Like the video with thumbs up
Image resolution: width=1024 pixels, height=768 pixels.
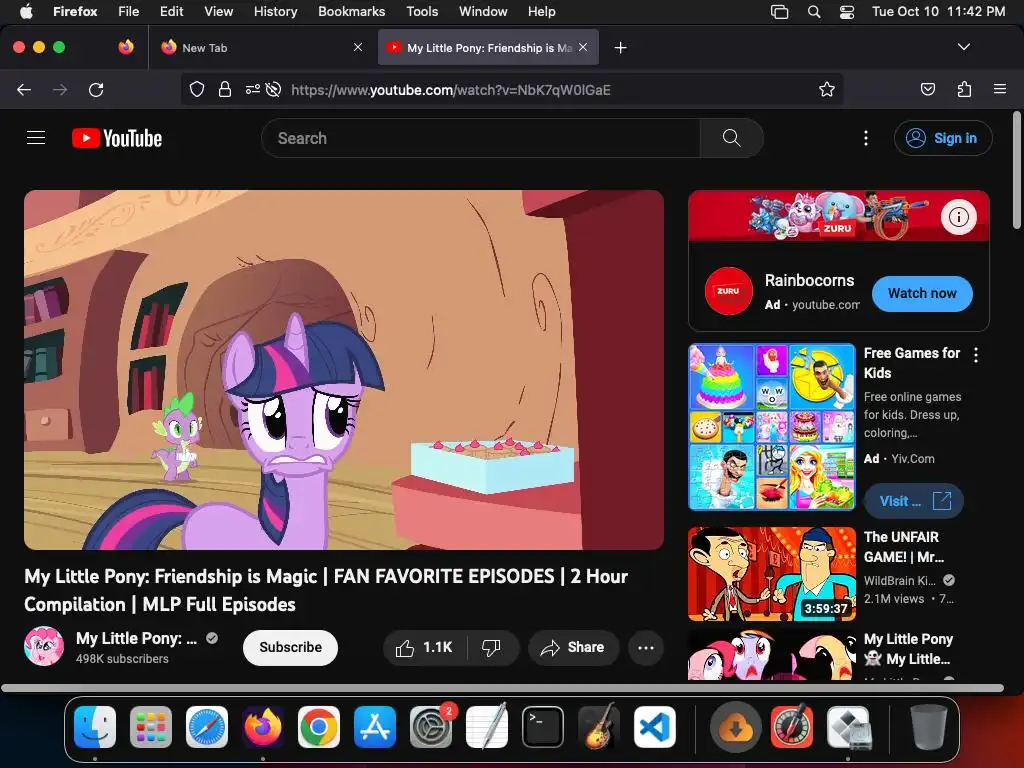pos(424,647)
